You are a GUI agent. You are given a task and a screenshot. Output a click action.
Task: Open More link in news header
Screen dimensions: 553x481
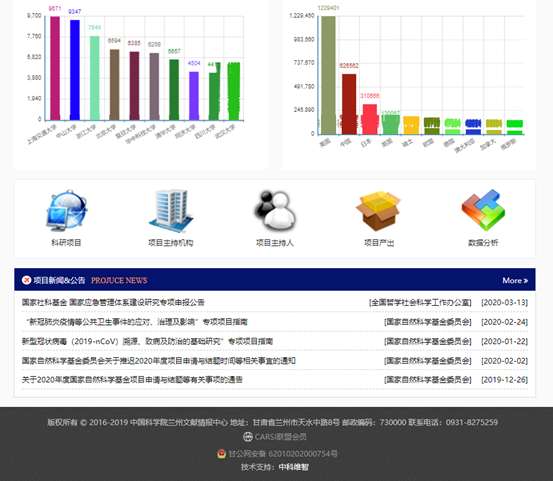[515, 280]
